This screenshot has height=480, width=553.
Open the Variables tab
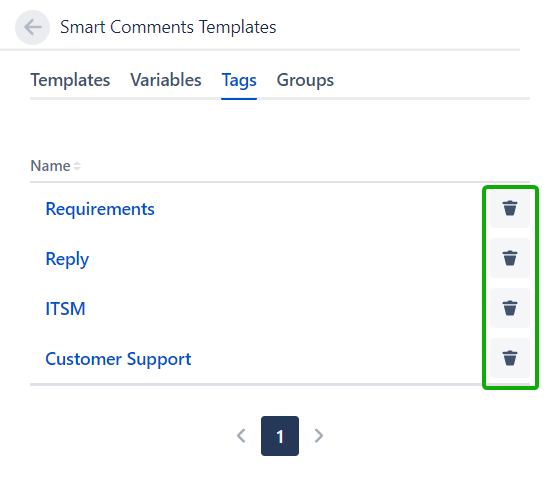pos(166,80)
